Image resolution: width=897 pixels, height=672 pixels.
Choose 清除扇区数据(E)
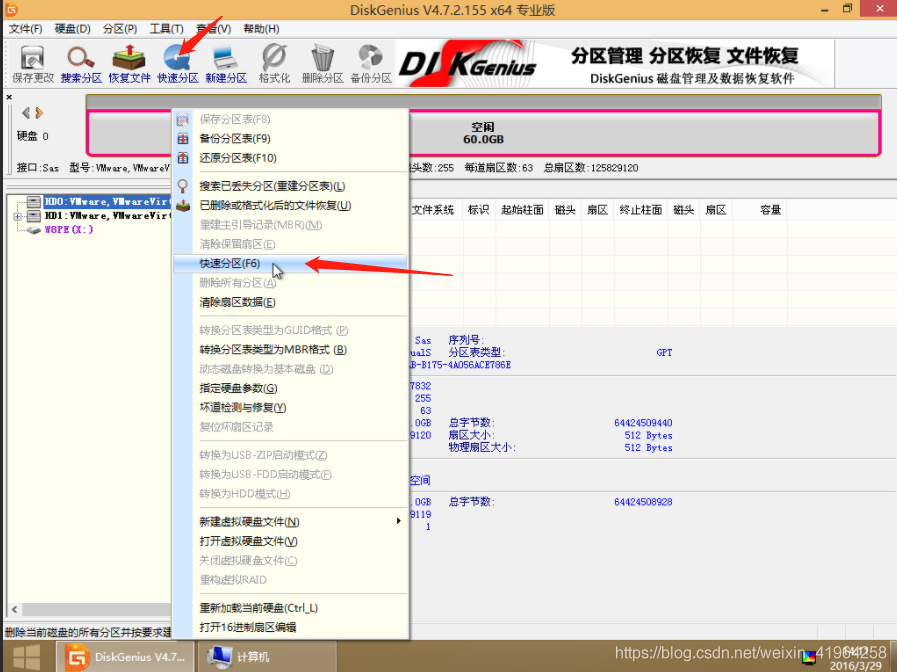tap(237, 302)
